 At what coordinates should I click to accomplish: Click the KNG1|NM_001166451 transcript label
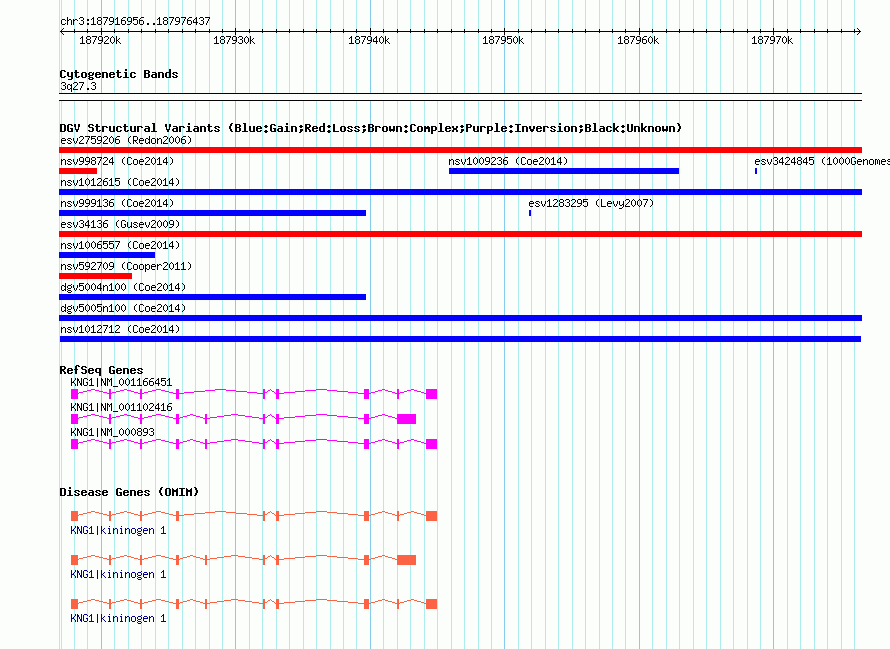click(121, 383)
